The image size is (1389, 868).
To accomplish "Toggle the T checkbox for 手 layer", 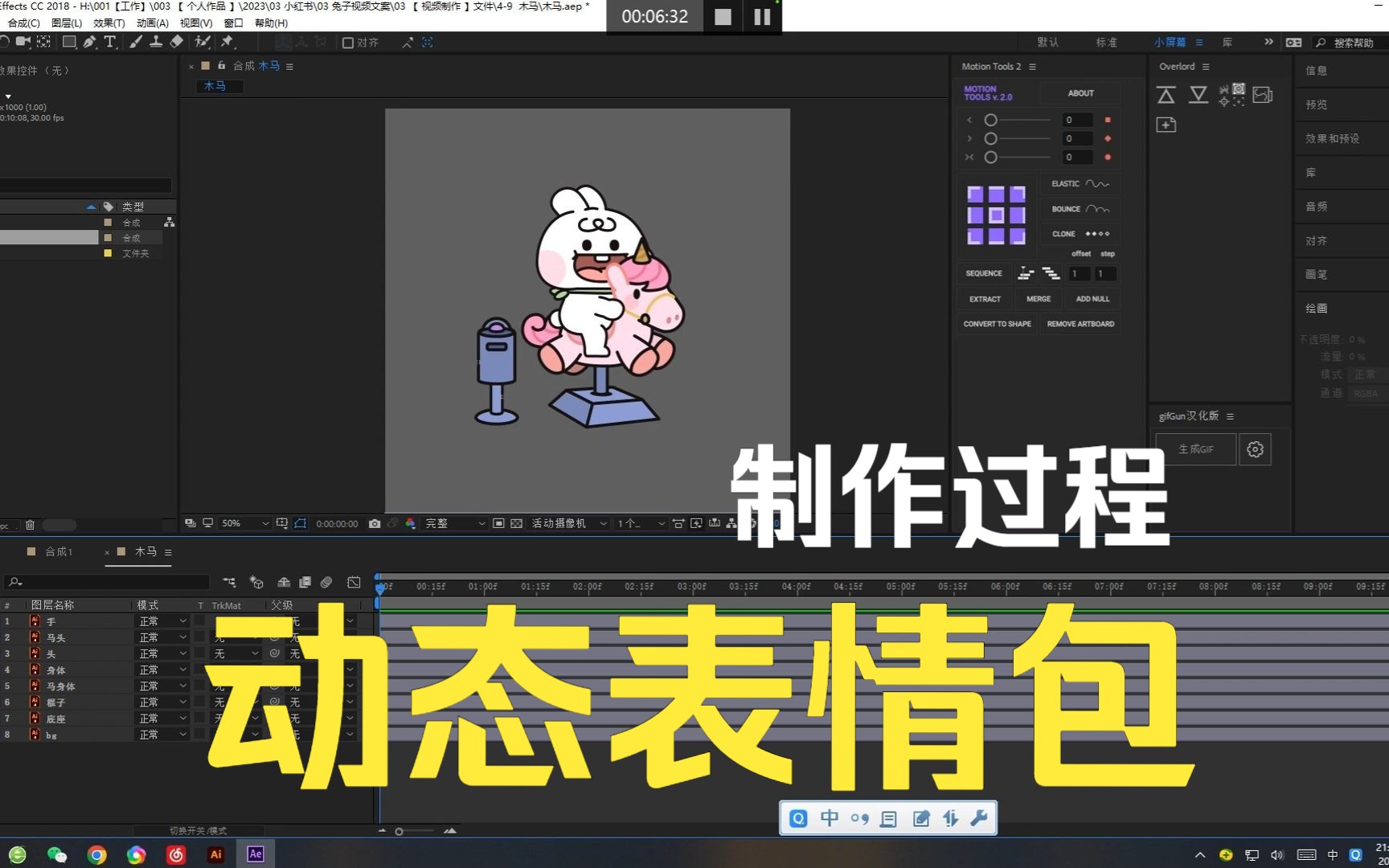I will coord(199,621).
